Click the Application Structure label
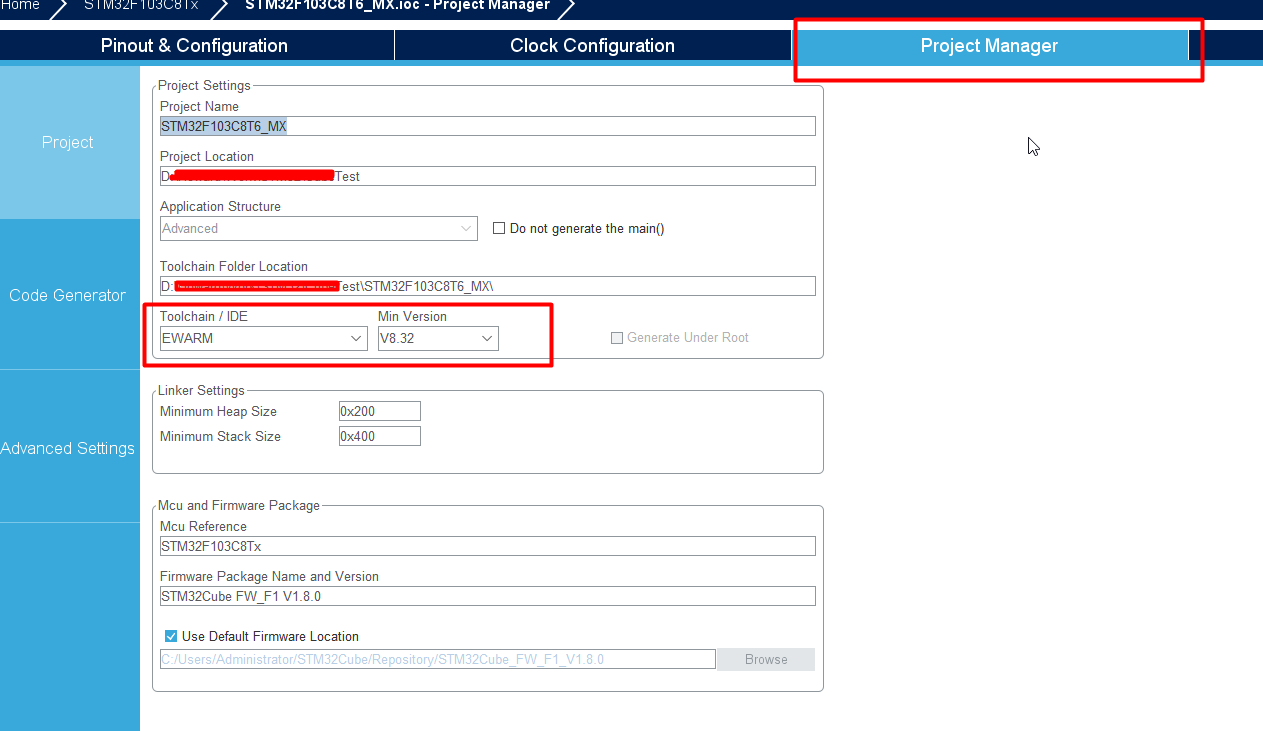The width and height of the screenshot is (1263, 731). pyautogui.click(x=220, y=206)
